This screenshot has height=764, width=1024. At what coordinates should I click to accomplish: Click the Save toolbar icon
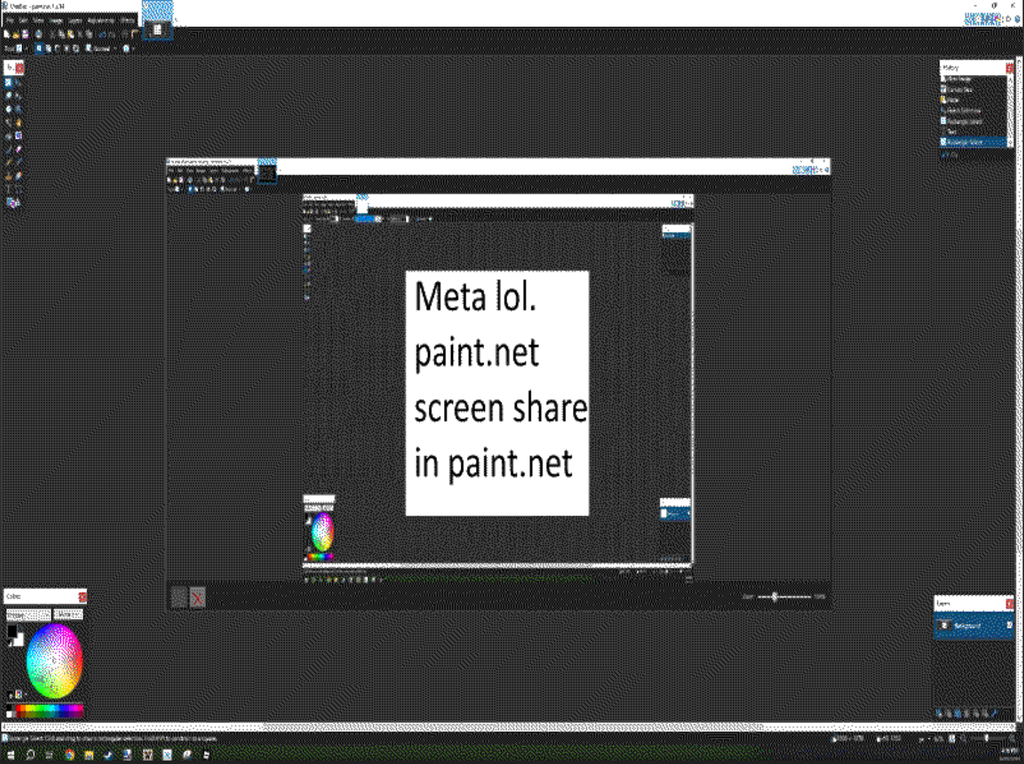click(25, 34)
